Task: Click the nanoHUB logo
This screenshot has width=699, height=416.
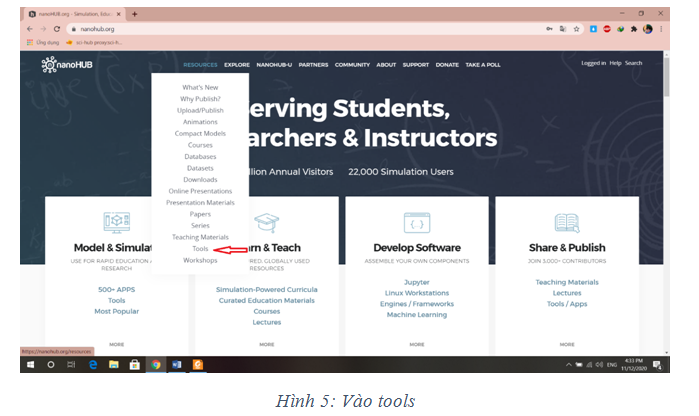Action: pos(66,65)
